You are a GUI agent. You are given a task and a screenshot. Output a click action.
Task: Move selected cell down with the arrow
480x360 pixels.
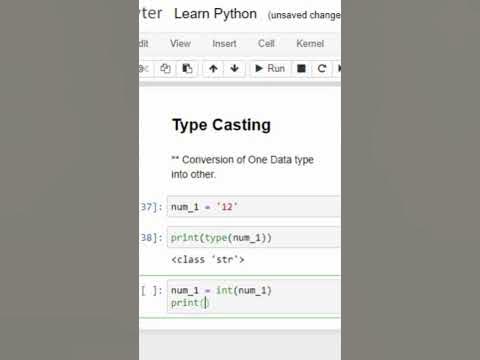click(x=234, y=68)
